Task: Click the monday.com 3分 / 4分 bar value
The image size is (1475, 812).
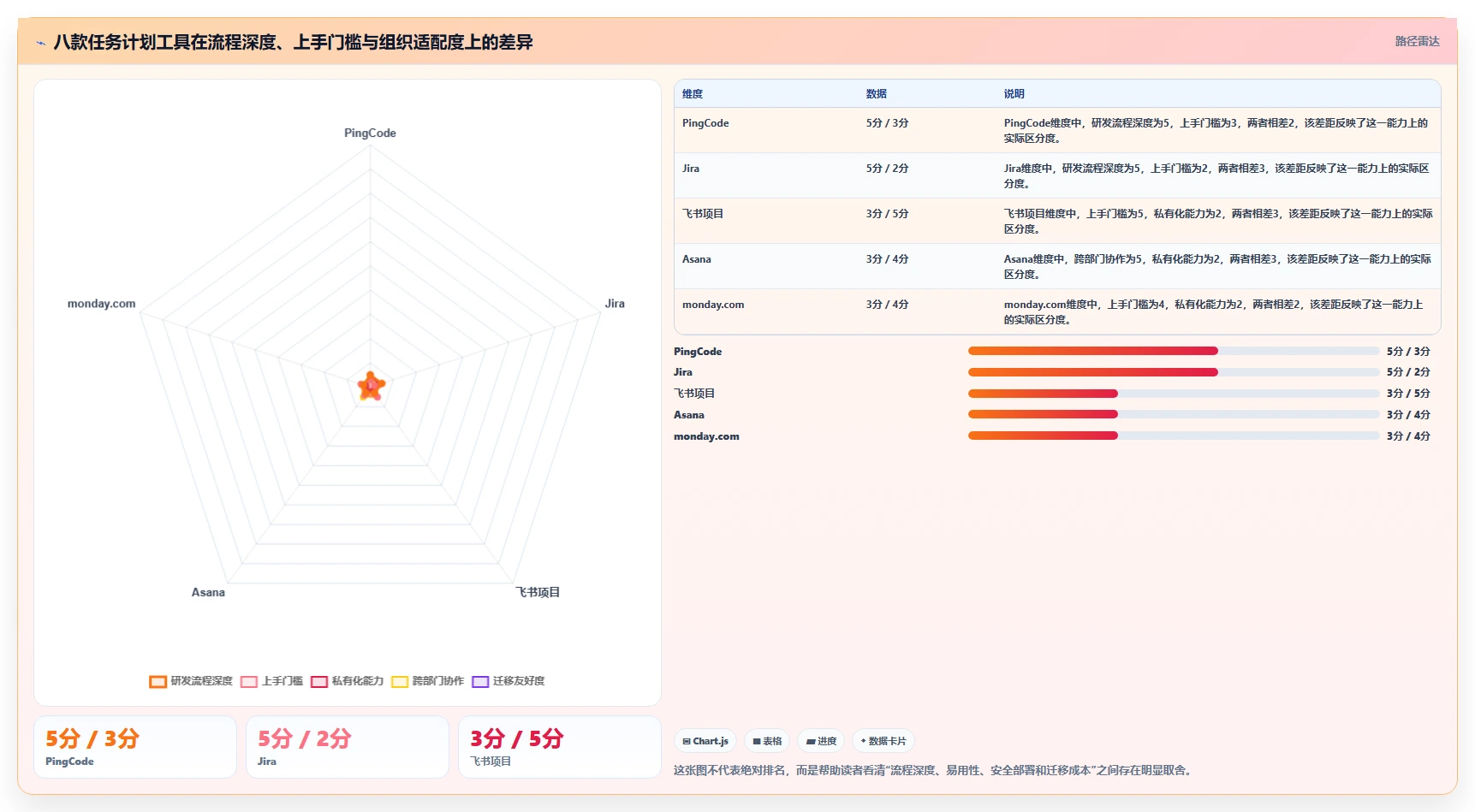Action: click(1408, 436)
